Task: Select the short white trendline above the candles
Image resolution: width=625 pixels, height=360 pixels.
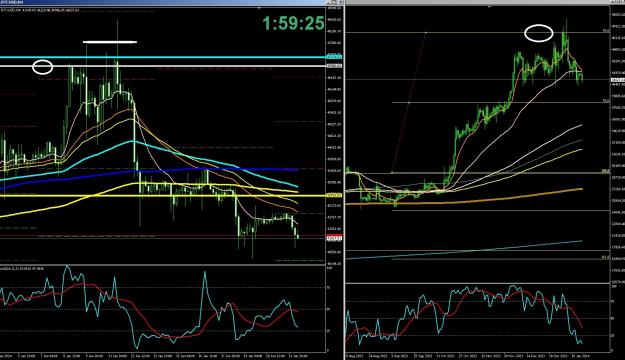Action: pyautogui.click(x=110, y=41)
